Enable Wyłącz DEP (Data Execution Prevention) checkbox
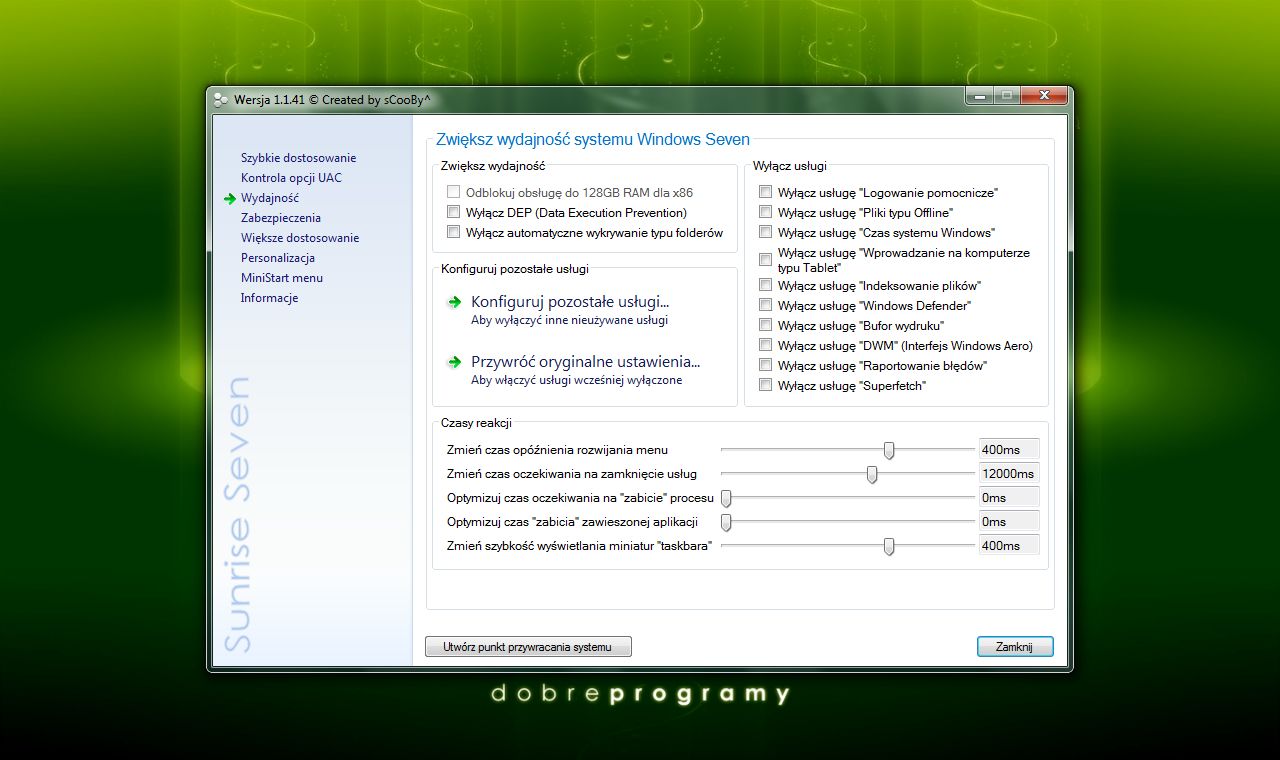The image size is (1280, 760). [x=454, y=212]
